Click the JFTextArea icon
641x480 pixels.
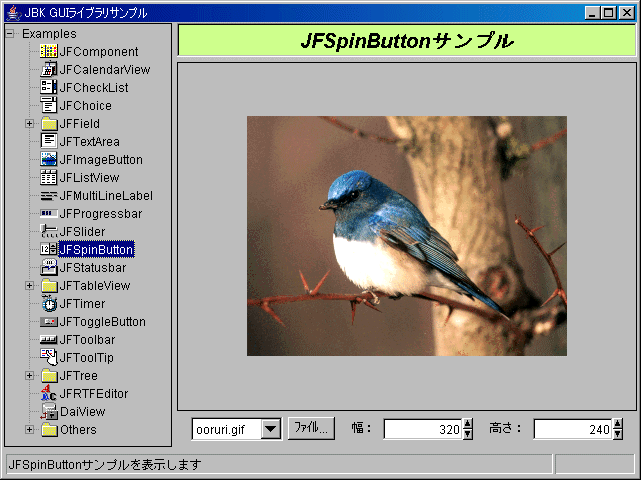click(x=49, y=141)
